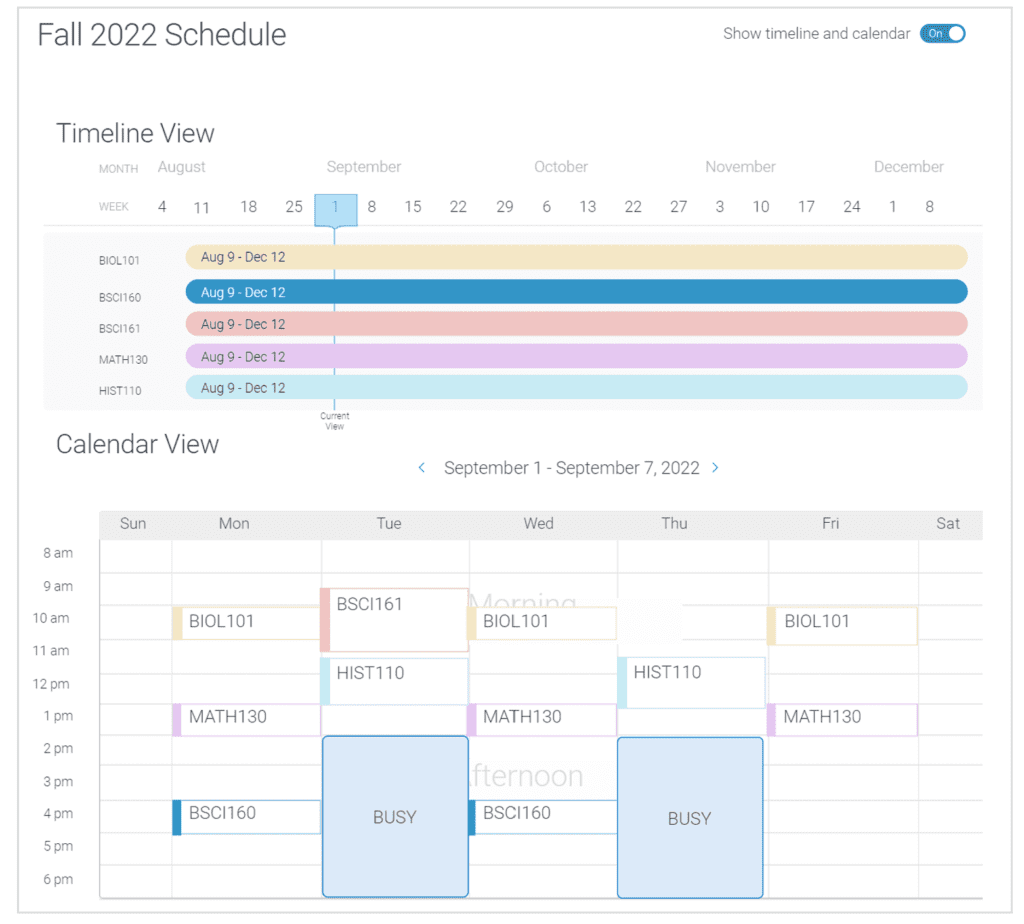Viewport: 1024px width, 924px height.
Task: Click the HIST110 light blue timeline bar
Action: click(x=576, y=388)
